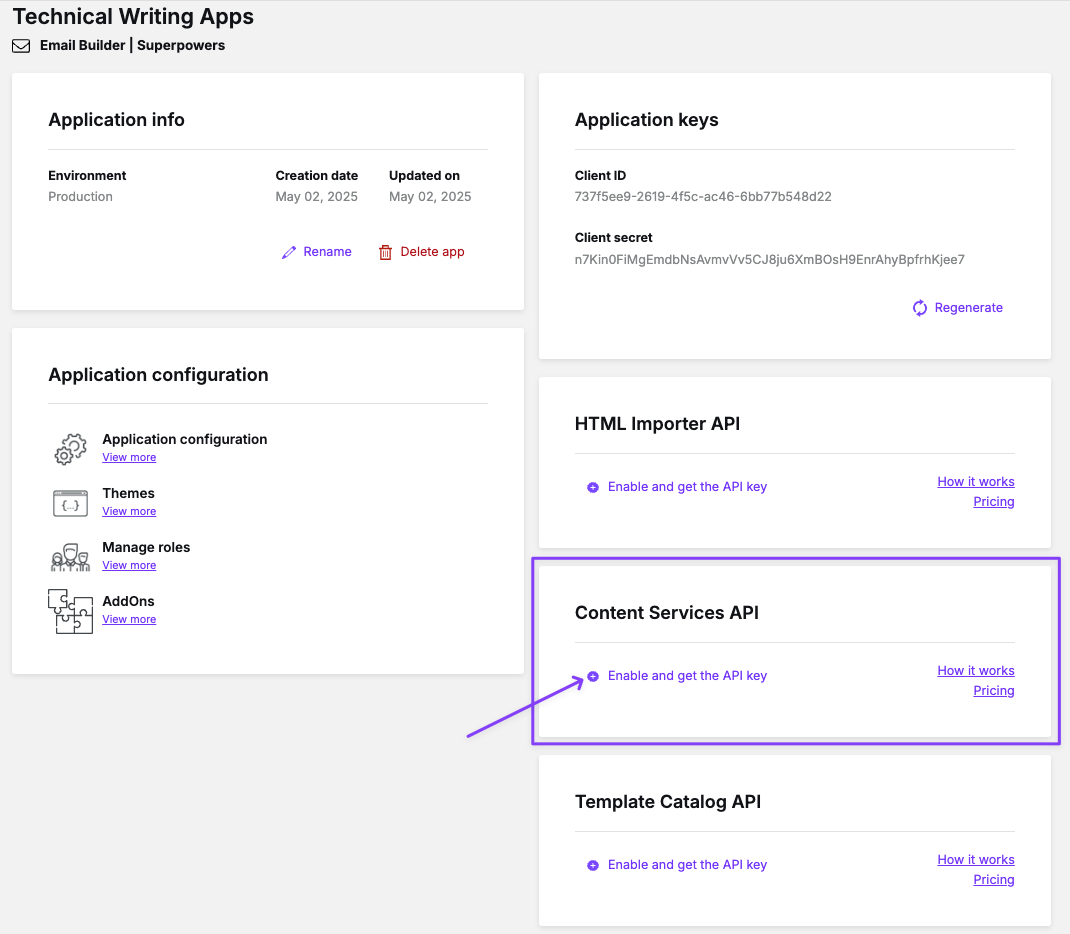The width and height of the screenshot is (1070, 934).
Task: Open How it works for Template Catalog API
Action: tap(975, 860)
